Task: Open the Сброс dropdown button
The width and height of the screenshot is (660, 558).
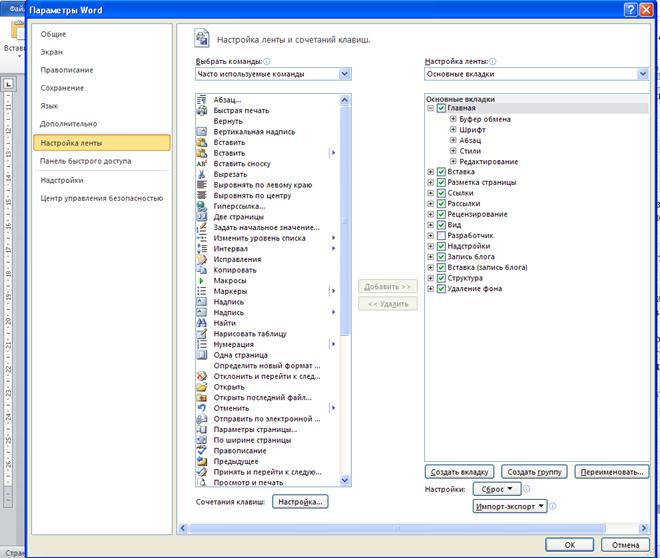Action: tap(497, 489)
